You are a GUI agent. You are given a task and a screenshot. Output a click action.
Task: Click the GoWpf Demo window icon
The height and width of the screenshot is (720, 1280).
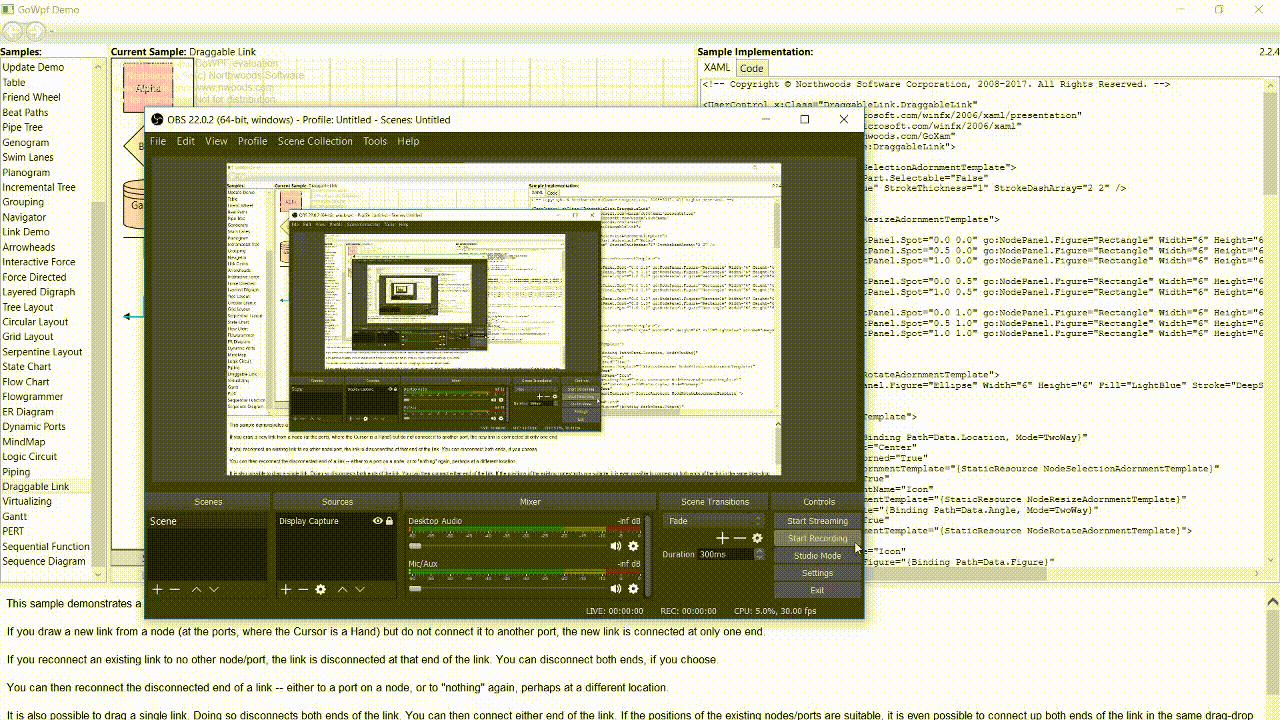pyautogui.click(x=9, y=9)
